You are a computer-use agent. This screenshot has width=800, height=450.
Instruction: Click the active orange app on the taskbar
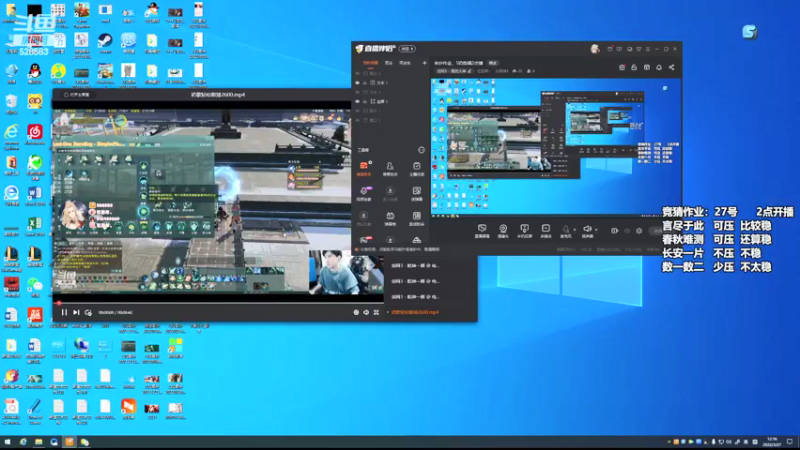tap(69, 442)
